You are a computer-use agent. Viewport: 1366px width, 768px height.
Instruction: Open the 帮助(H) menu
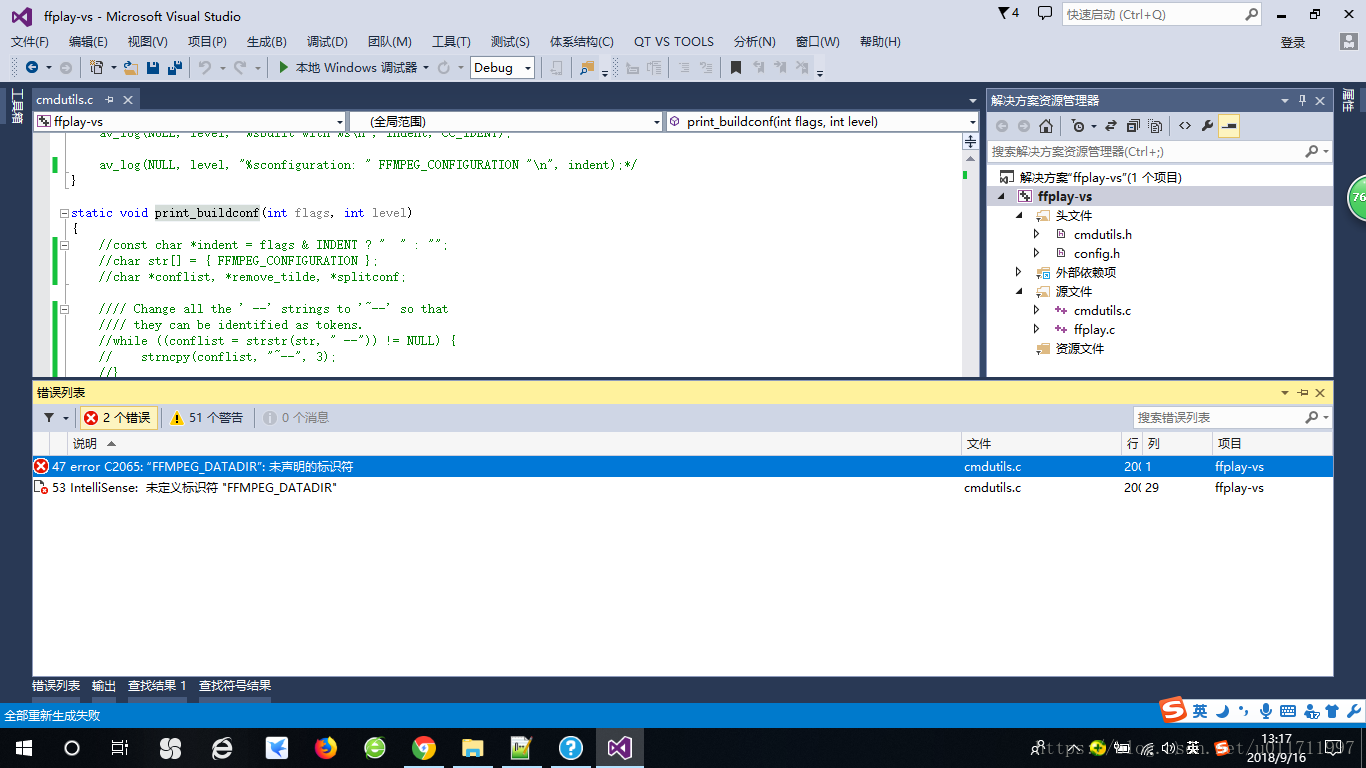click(x=880, y=41)
